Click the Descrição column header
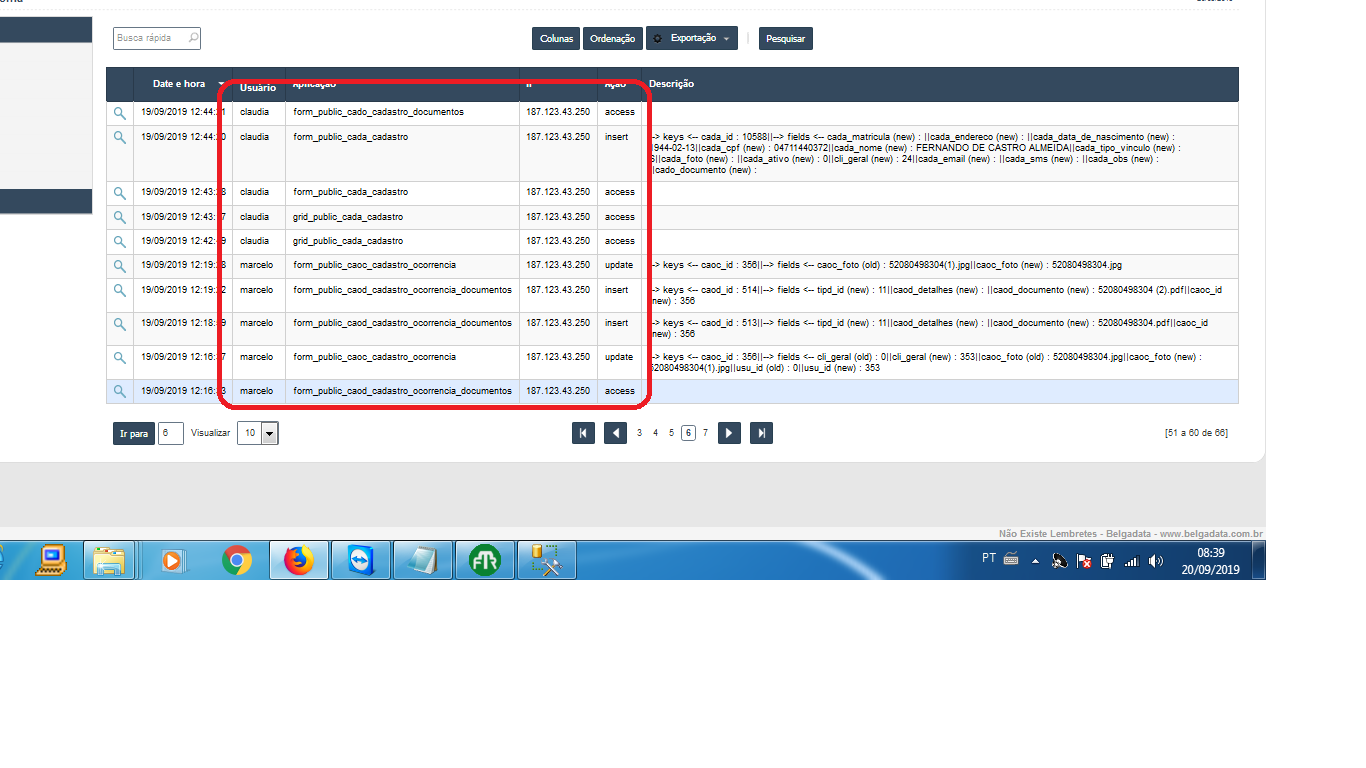Screen dimensions: 1366x768 (x=671, y=84)
